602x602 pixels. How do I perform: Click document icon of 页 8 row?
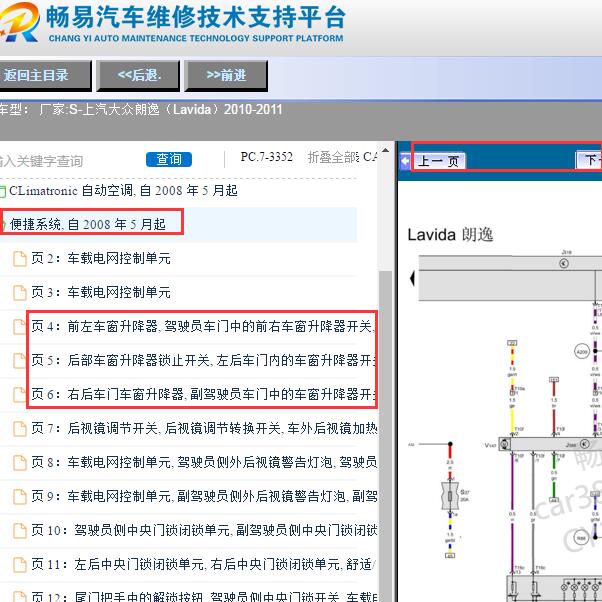point(20,463)
